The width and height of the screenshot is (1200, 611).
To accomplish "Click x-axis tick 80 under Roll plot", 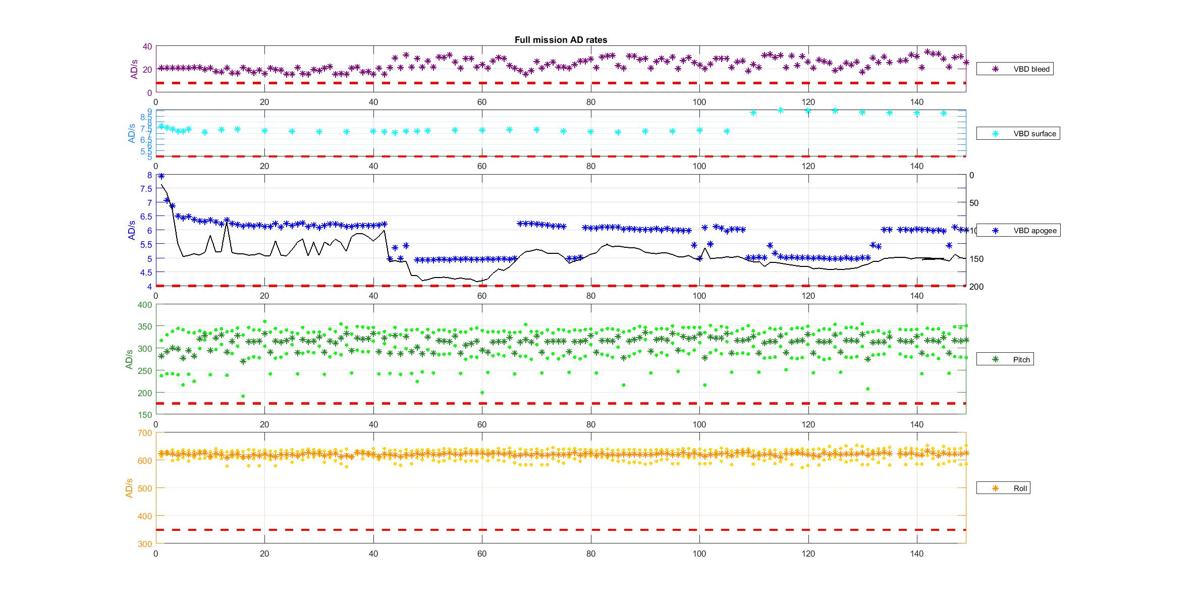I will click(x=590, y=552).
